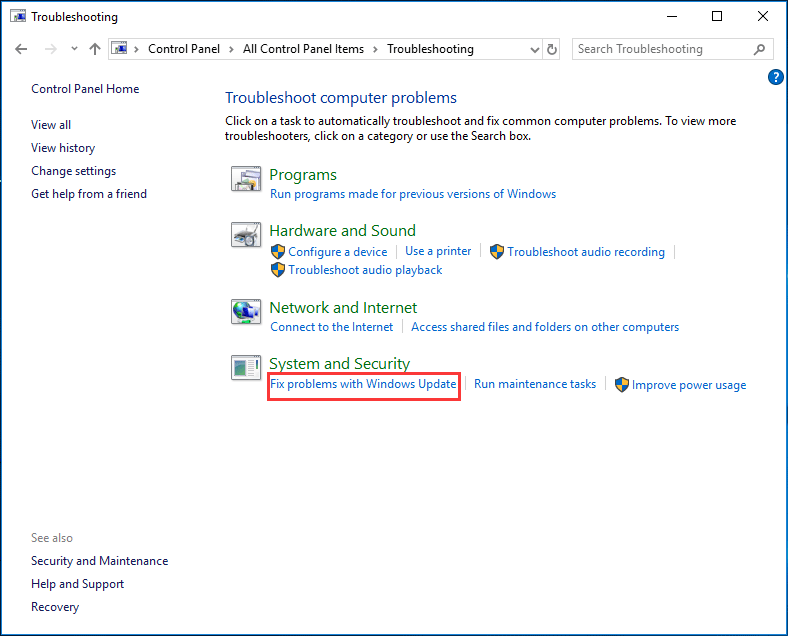Expand the address bar history dropdown
The image size is (788, 636).
pyautogui.click(x=533, y=49)
